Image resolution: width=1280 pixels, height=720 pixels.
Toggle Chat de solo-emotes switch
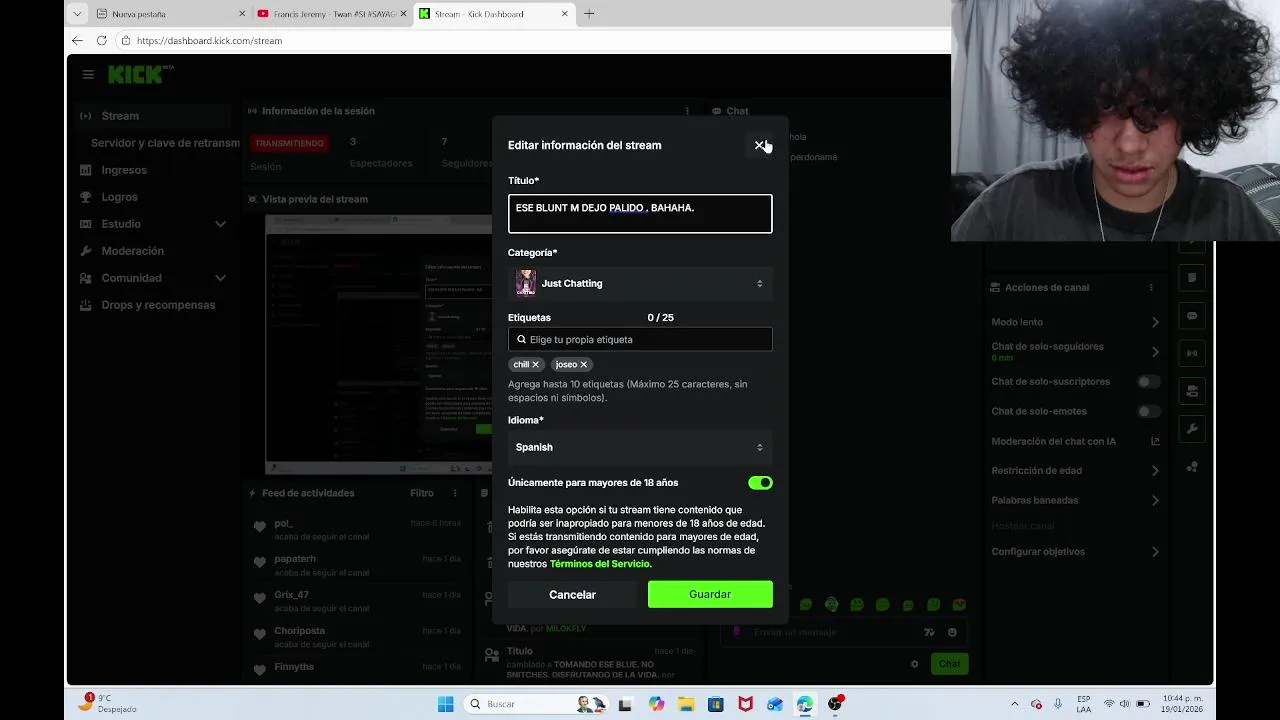[x=1149, y=411]
